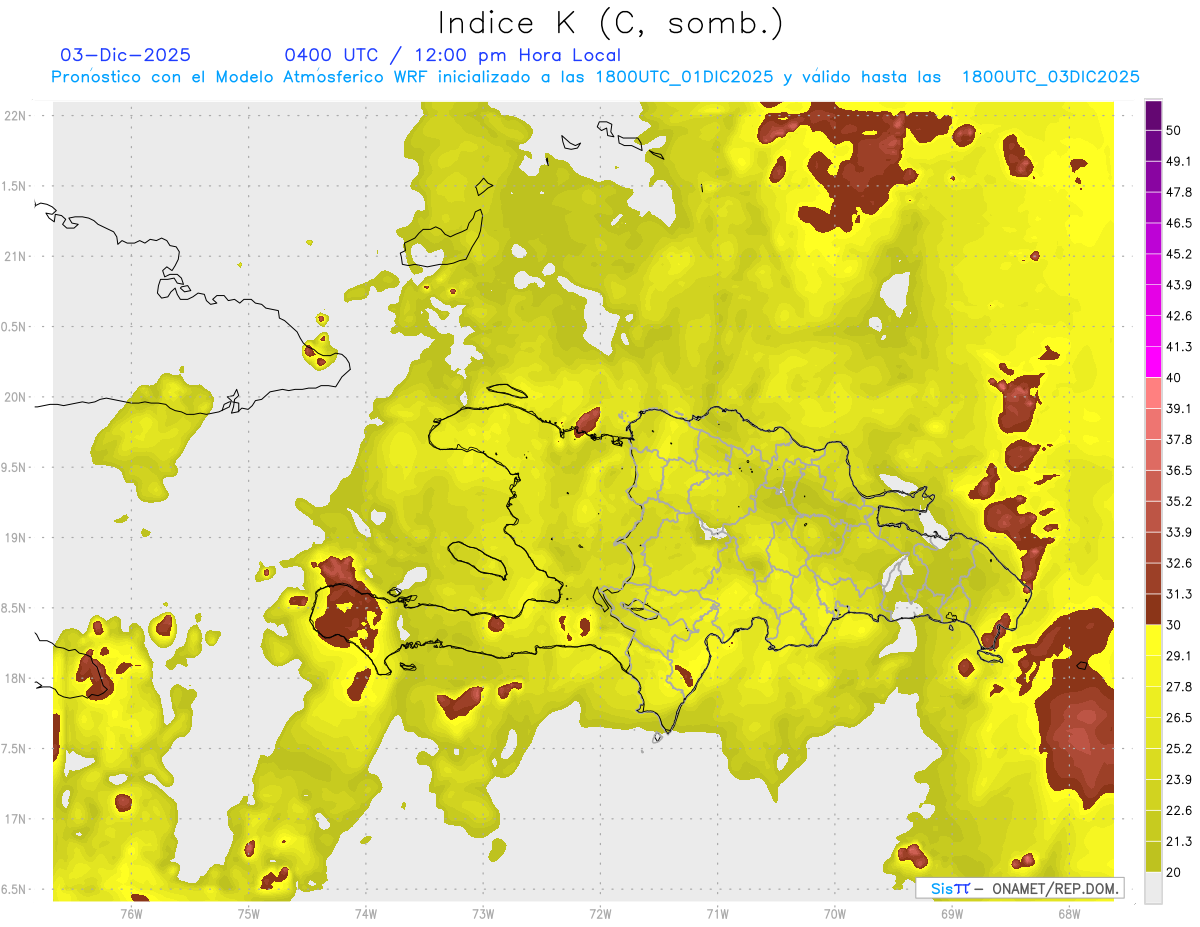Select the '76W' longitude label
Screen dimensions: 1200x927
[x=131, y=913]
